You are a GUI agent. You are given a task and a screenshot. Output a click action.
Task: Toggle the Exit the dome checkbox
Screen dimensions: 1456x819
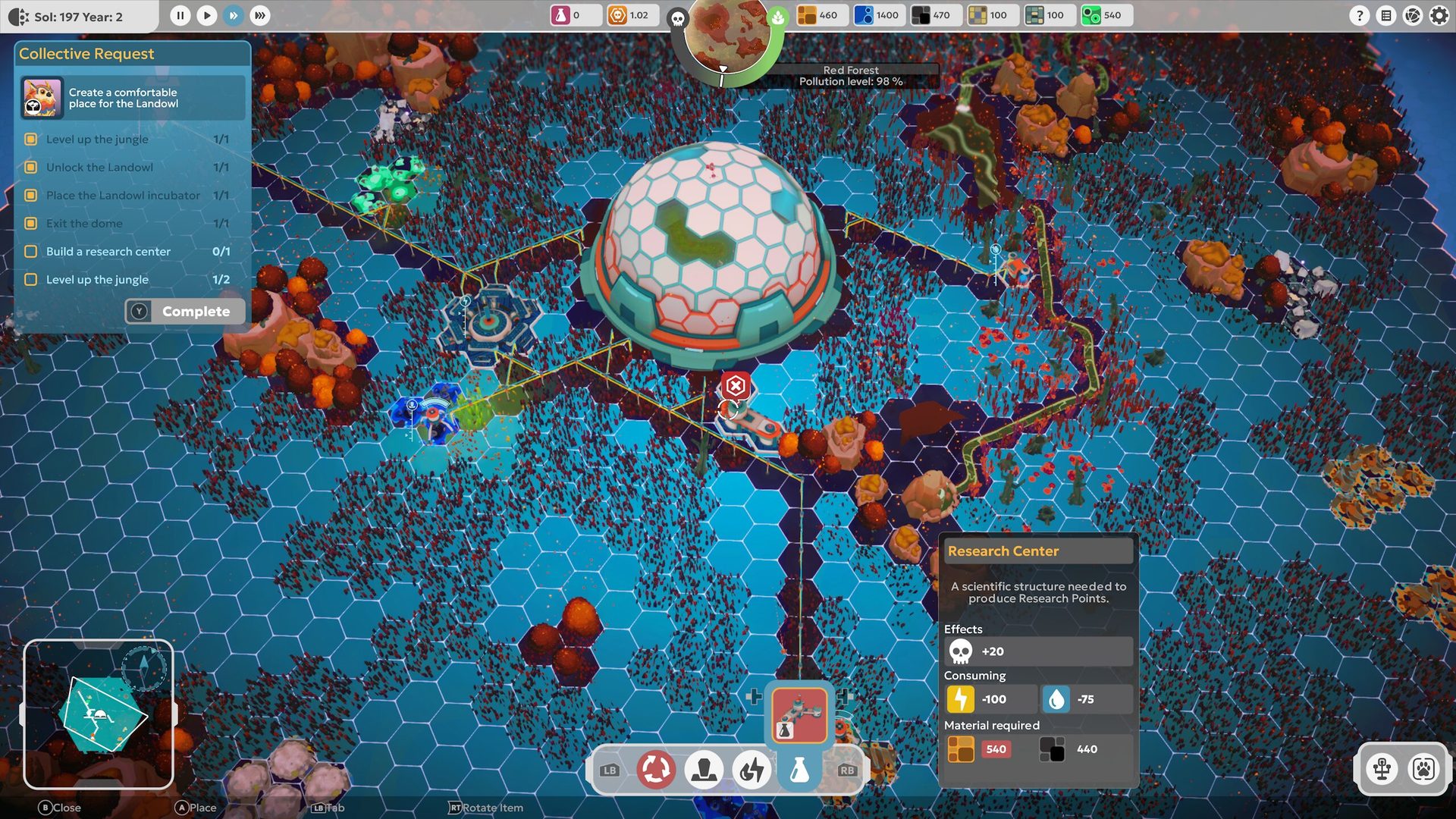tap(31, 223)
